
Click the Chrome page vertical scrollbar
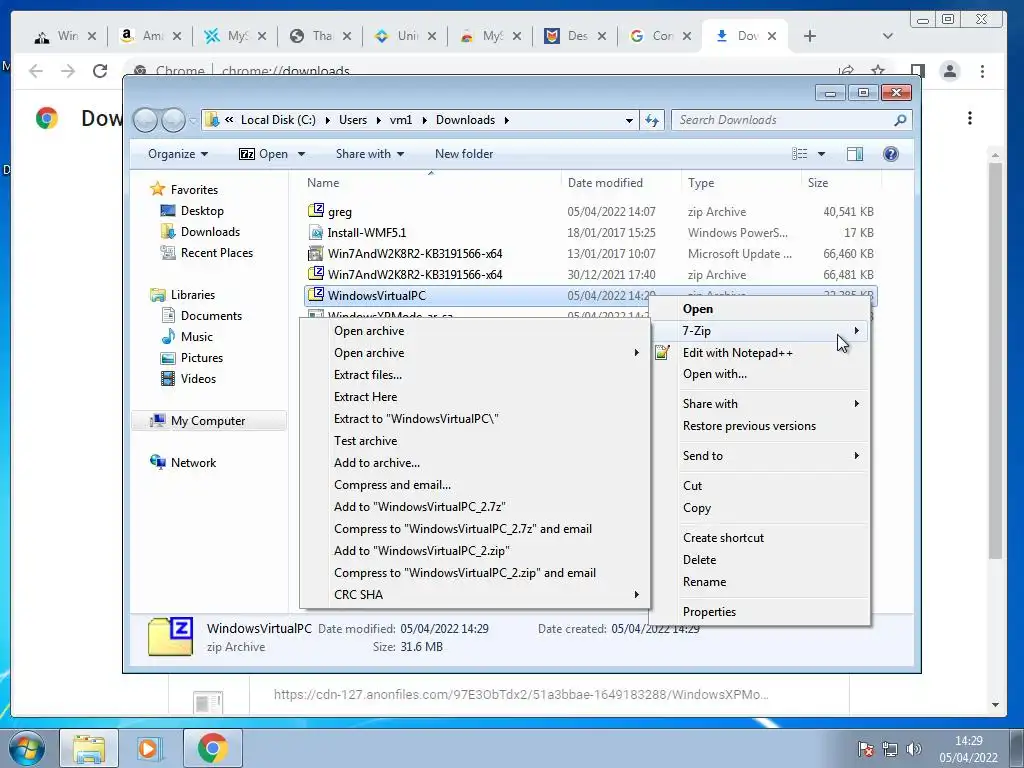(x=995, y=360)
